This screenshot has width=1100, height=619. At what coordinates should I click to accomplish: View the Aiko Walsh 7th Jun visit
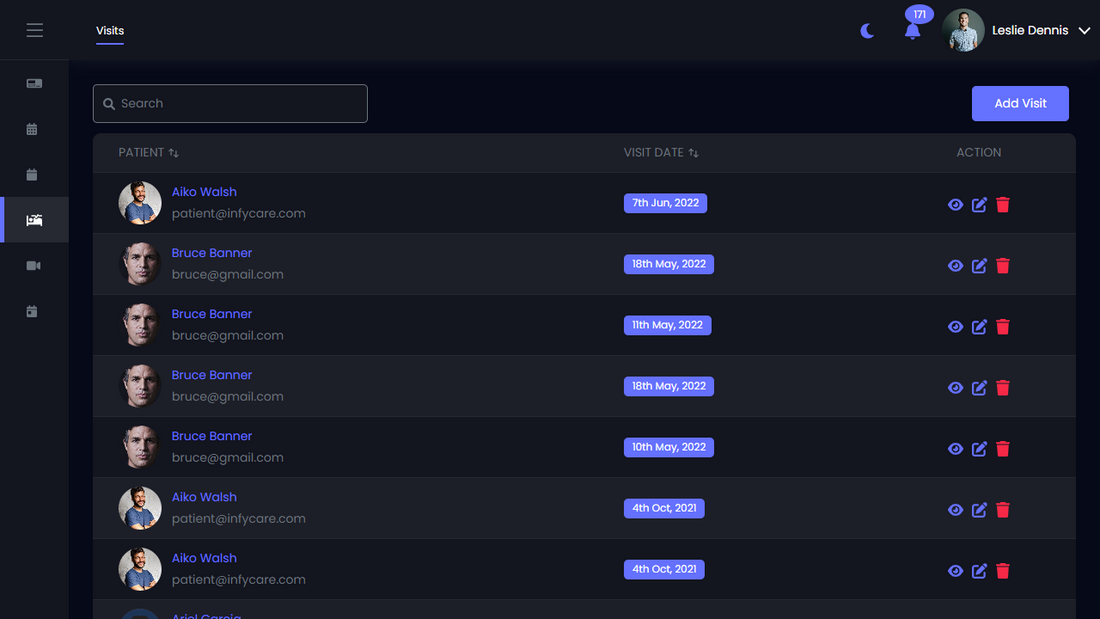click(955, 204)
